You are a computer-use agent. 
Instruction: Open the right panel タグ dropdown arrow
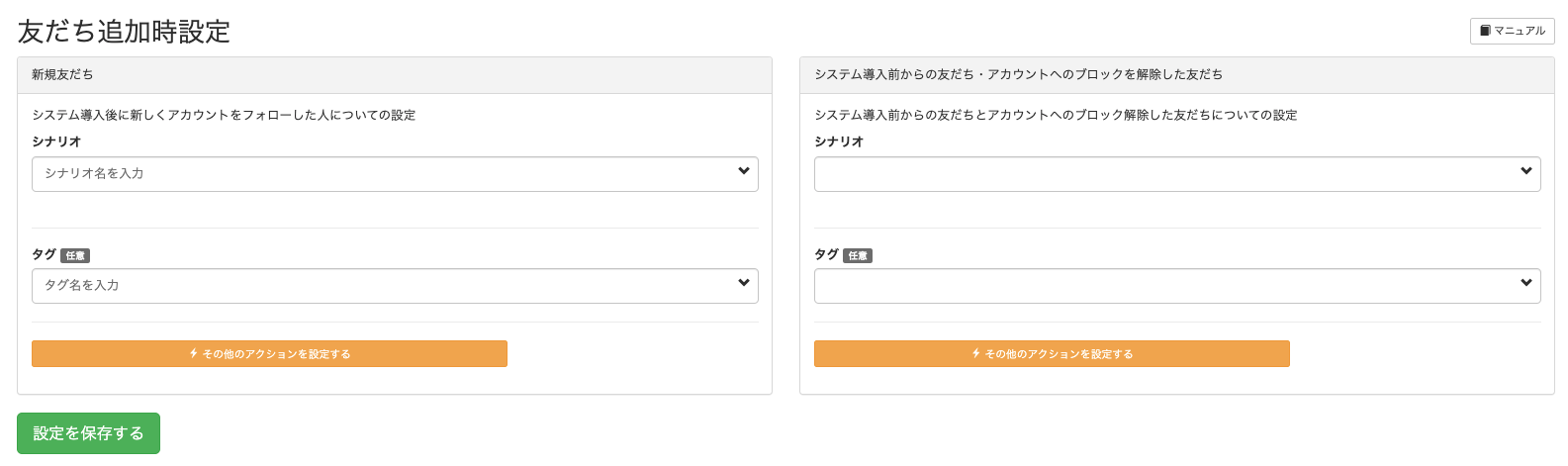click(x=1526, y=283)
